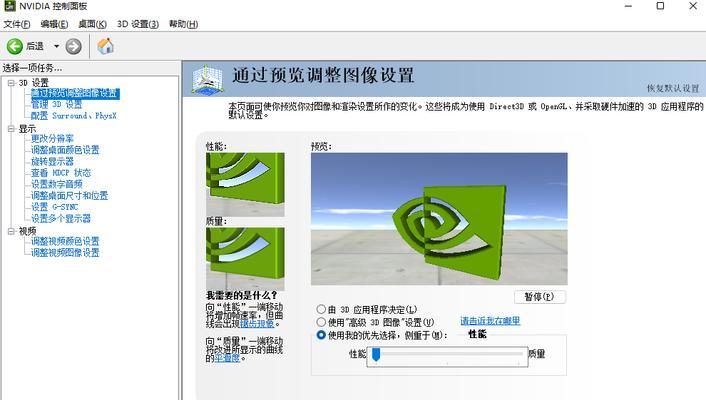The height and width of the screenshot is (400, 706).
Task: Maximize the NVIDIA control panel window
Action: pos(660,6)
